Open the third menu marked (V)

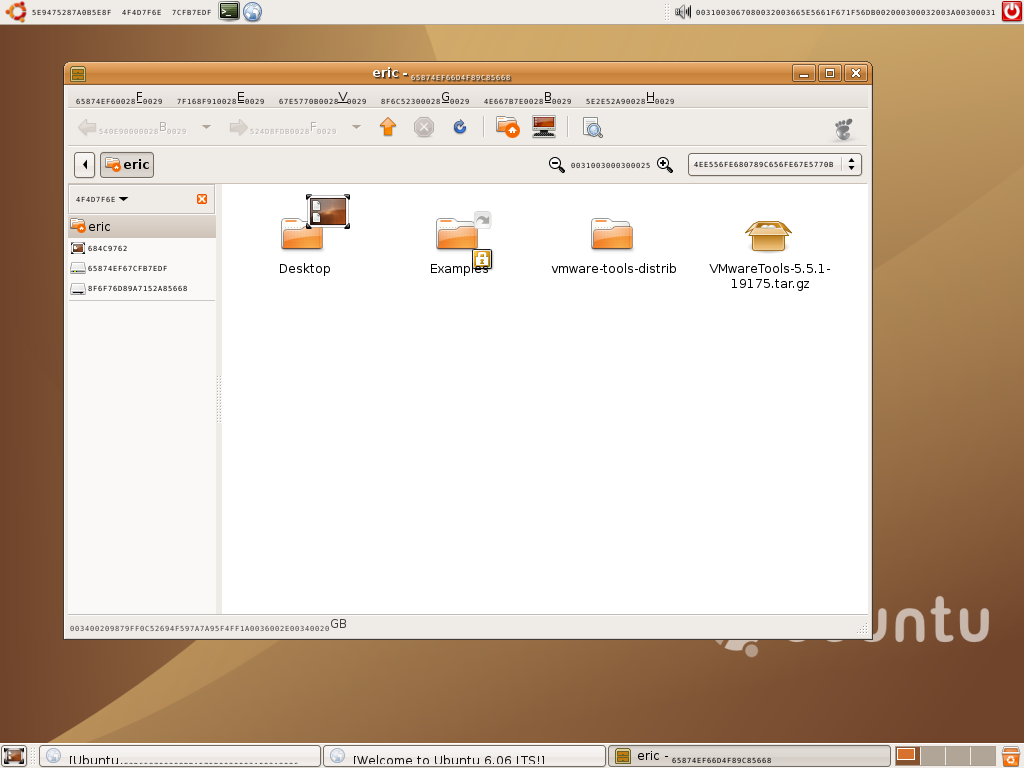(x=323, y=99)
